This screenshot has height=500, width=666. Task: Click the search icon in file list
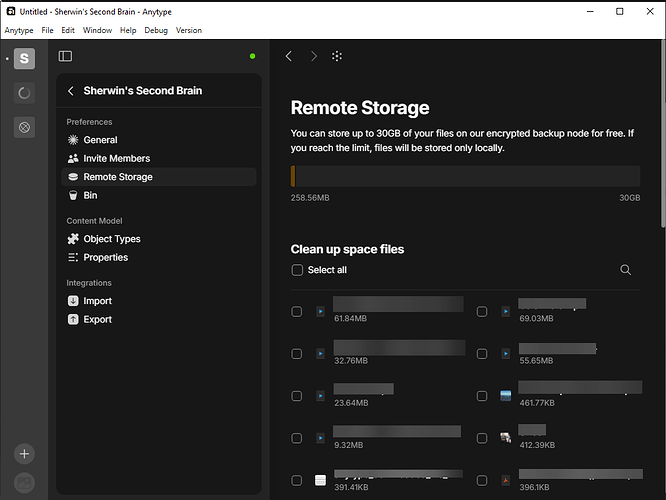(x=625, y=270)
